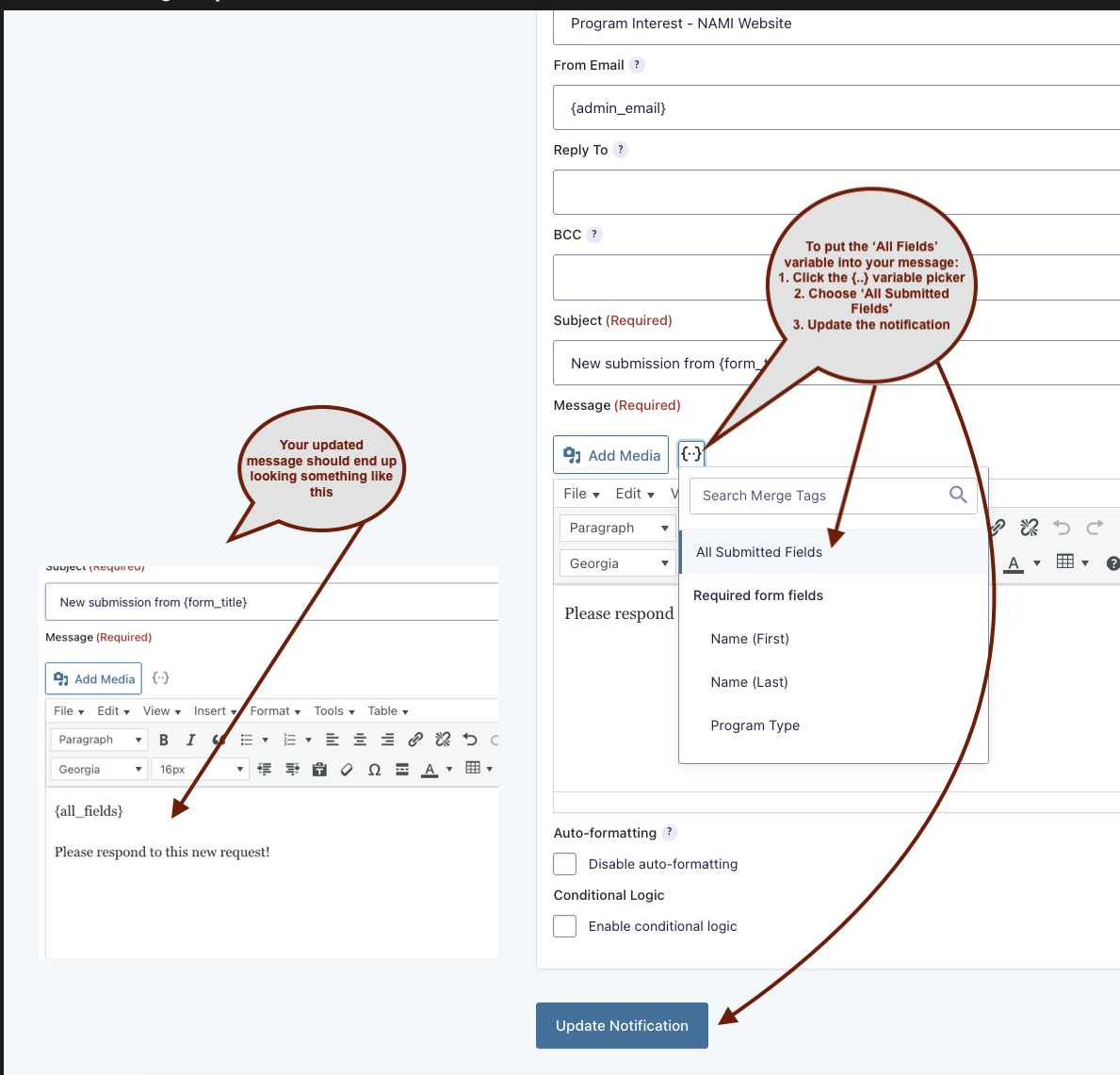Click the increase indent icon left of the paste-as-text clipboard
Screen dimensions: 1120x1075
pyautogui.click(x=292, y=770)
